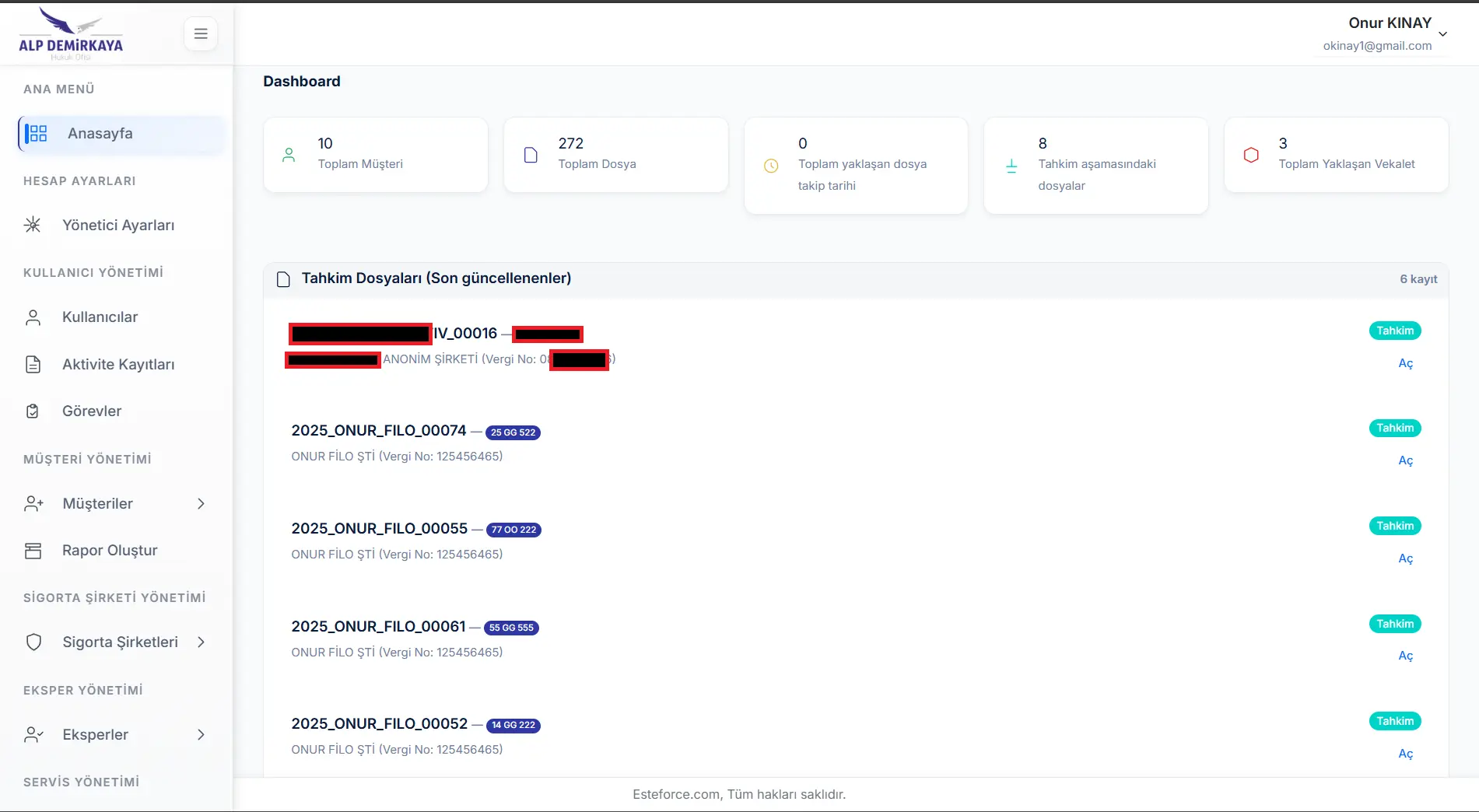Click the 14 GG 222 plate badge
Viewport: 1479px width, 812px height.
513,725
